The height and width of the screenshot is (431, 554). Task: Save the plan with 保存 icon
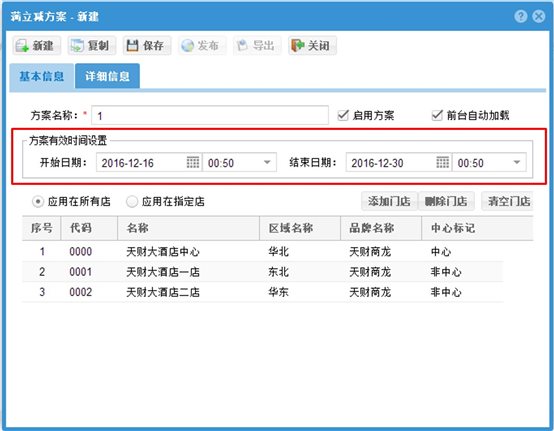tap(132, 46)
